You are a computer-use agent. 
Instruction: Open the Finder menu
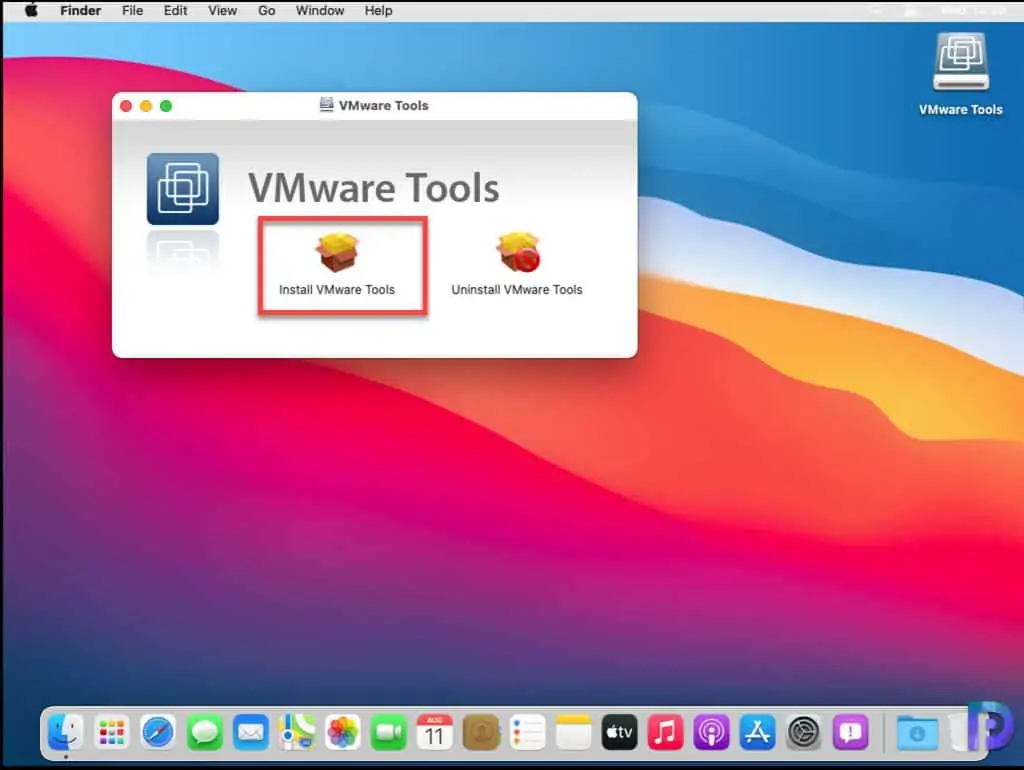tap(80, 10)
